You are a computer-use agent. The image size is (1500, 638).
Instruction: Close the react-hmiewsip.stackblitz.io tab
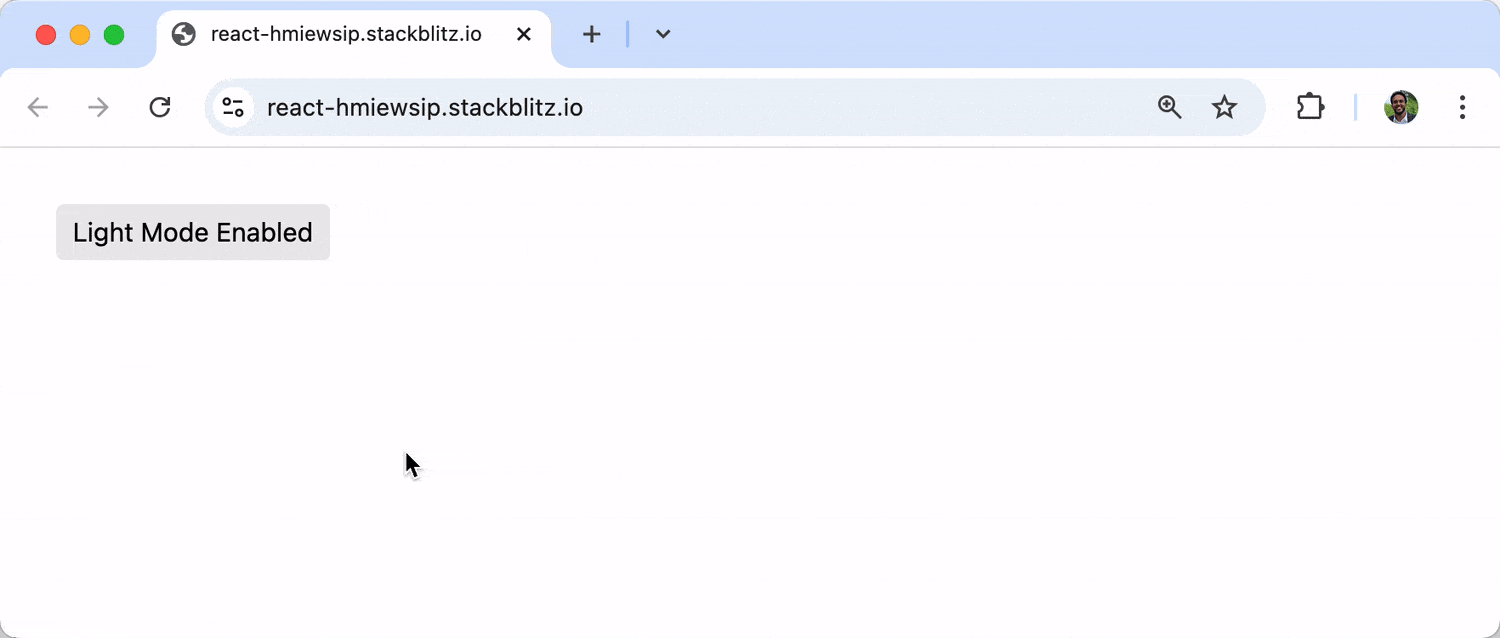click(x=524, y=35)
